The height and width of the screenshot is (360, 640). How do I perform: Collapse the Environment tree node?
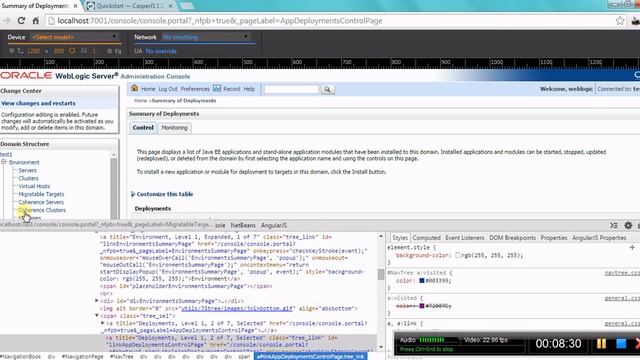point(4,162)
